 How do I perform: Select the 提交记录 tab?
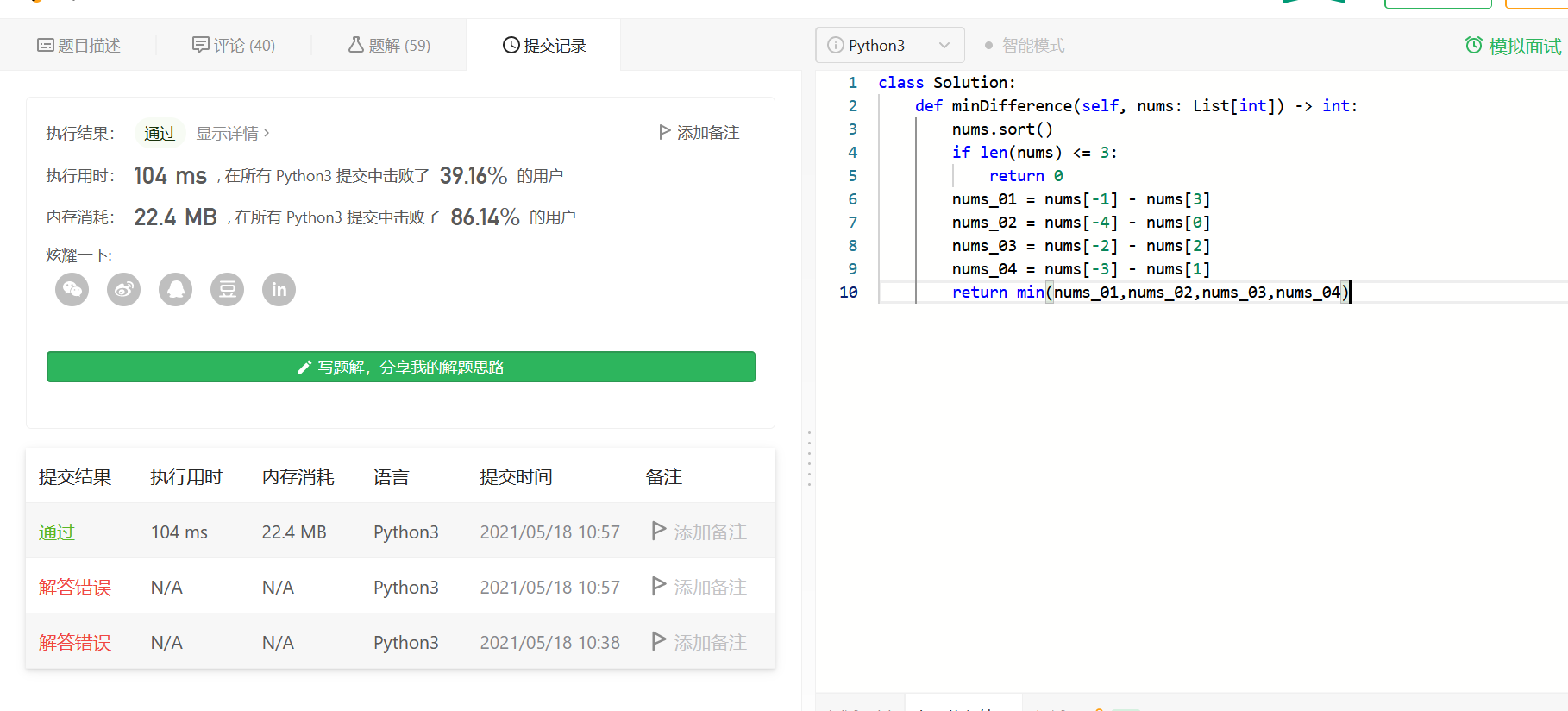click(x=544, y=45)
